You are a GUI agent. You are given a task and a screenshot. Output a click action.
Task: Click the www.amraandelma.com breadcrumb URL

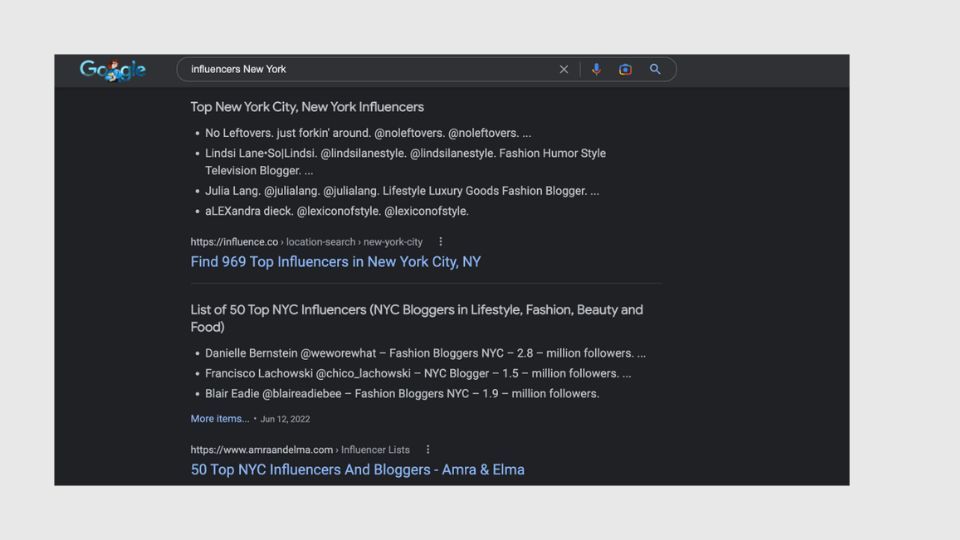(300, 449)
